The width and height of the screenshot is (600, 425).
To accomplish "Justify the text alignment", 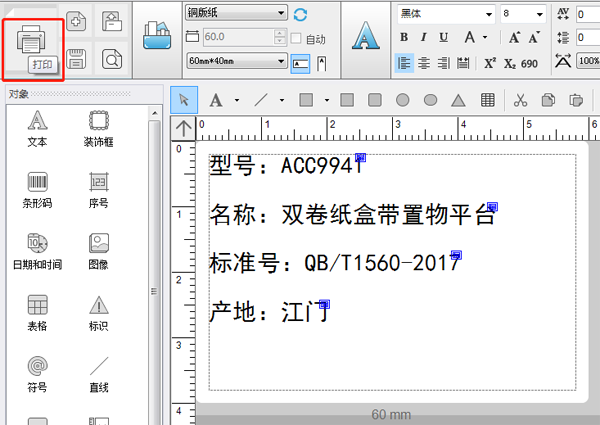I will tap(463, 63).
